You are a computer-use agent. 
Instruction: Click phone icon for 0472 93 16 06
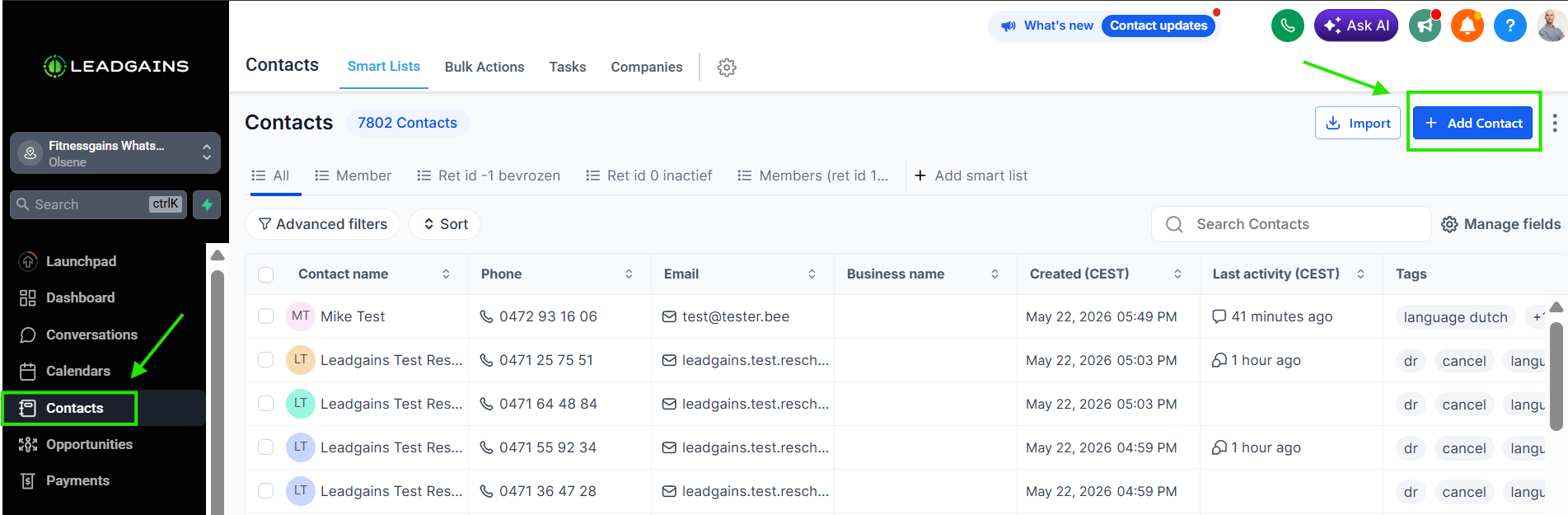486,316
